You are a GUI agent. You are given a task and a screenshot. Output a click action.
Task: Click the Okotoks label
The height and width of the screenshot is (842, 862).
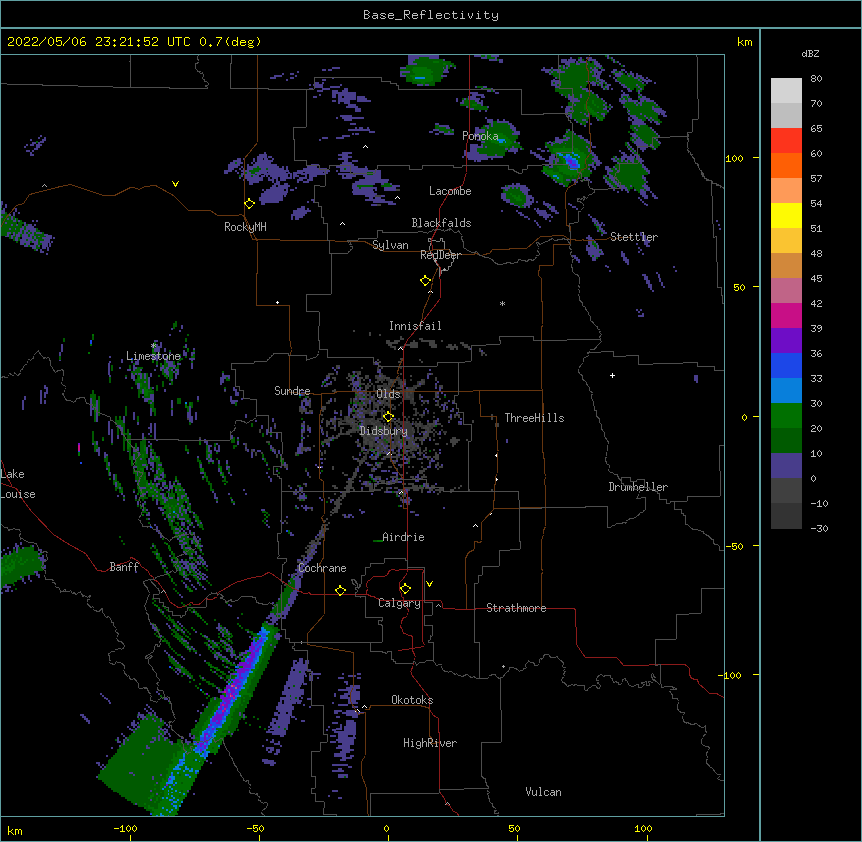point(412,700)
